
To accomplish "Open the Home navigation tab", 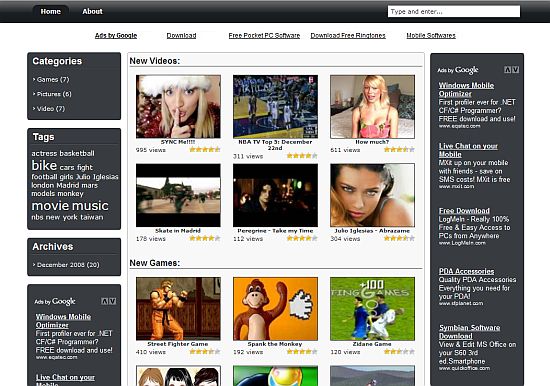I will [x=51, y=12].
